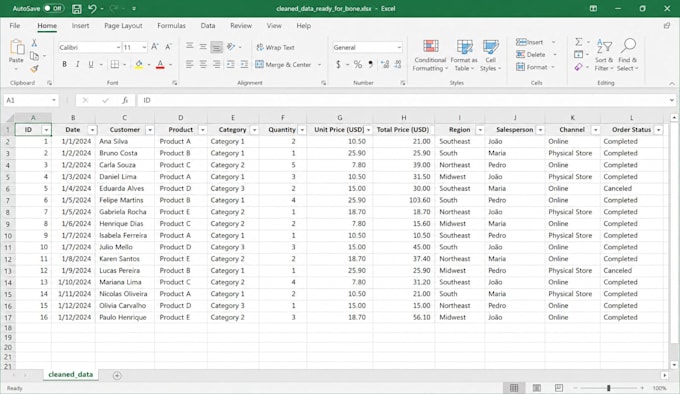The width and height of the screenshot is (680, 394).
Task: Apply Percent Style format
Action: (x=357, y=65)
